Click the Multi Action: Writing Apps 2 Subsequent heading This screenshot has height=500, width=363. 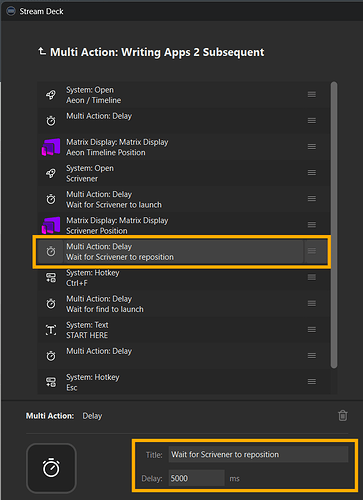click(157, 52)
